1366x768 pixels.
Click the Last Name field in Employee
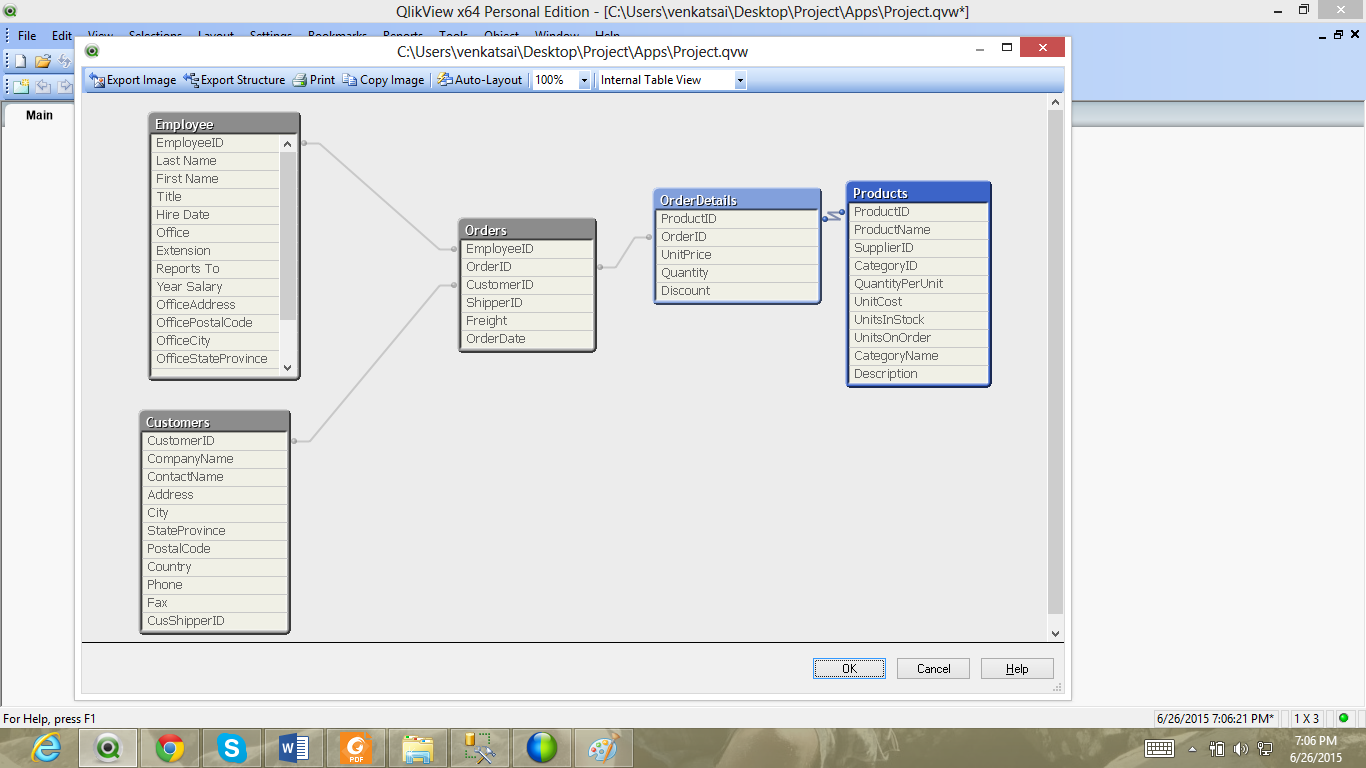216,161
